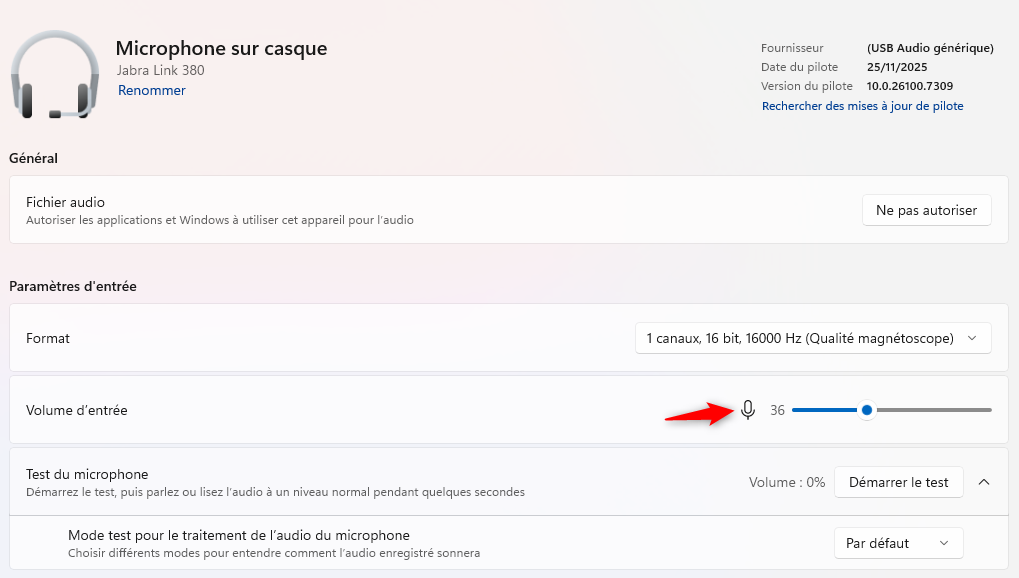Click the Fichier audio setting label
Image resolution: width=1019 pixels, height=578 pixels.
[x=65, y=202]
